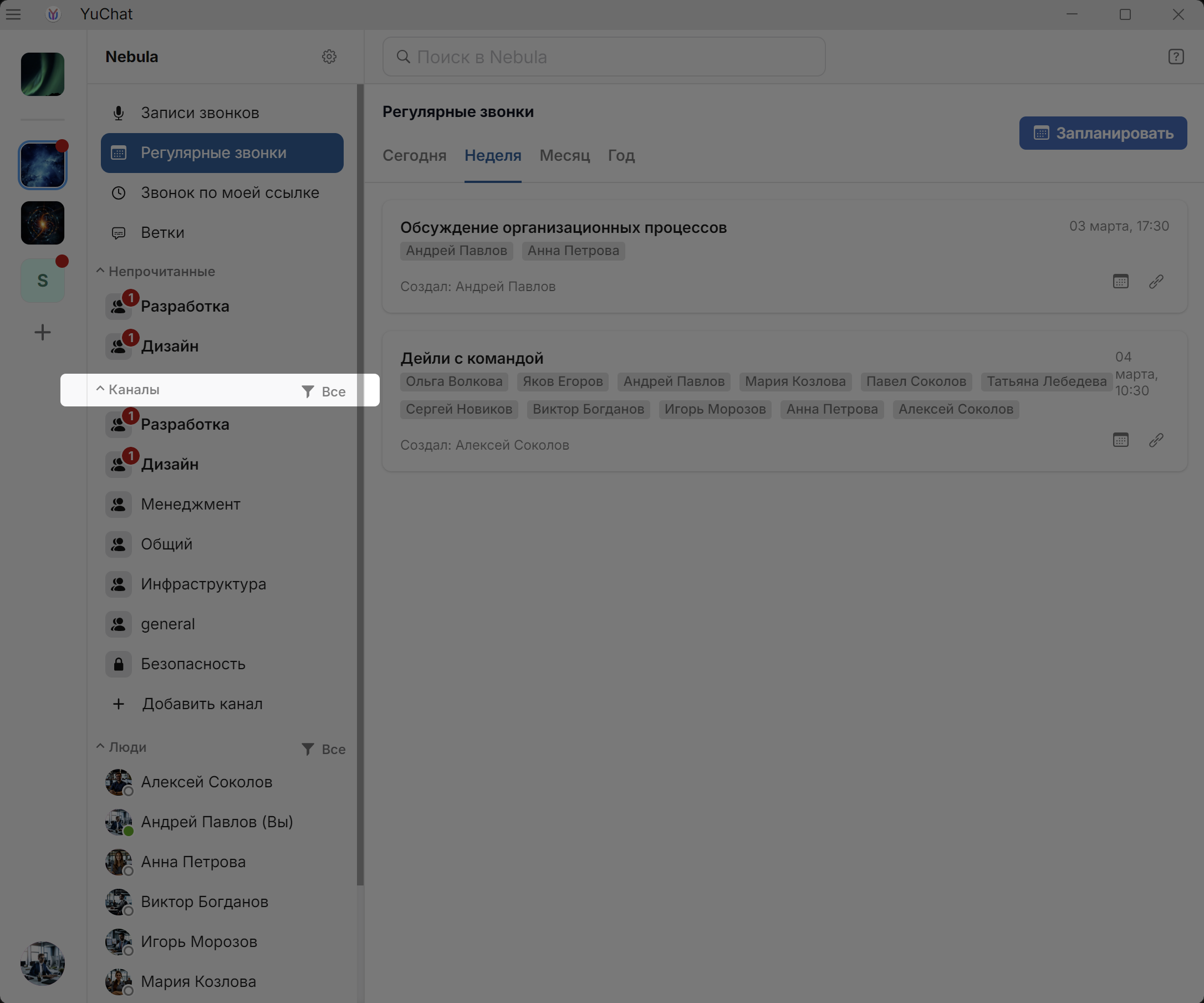The width and height of the screenshot is (1204, 1003).
Task: Open chat with Игорь Морозов in sidebar
Action: (x=222, y=942)
